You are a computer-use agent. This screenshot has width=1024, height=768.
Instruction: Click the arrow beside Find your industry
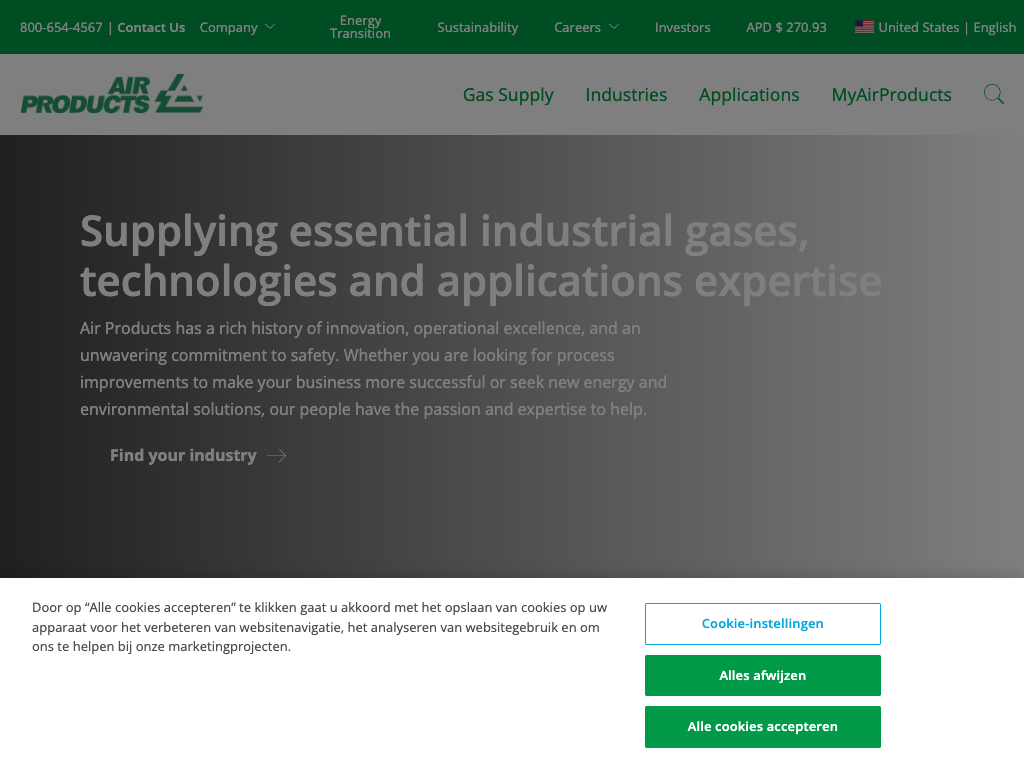pyautogui.click(x=277, y=455)
